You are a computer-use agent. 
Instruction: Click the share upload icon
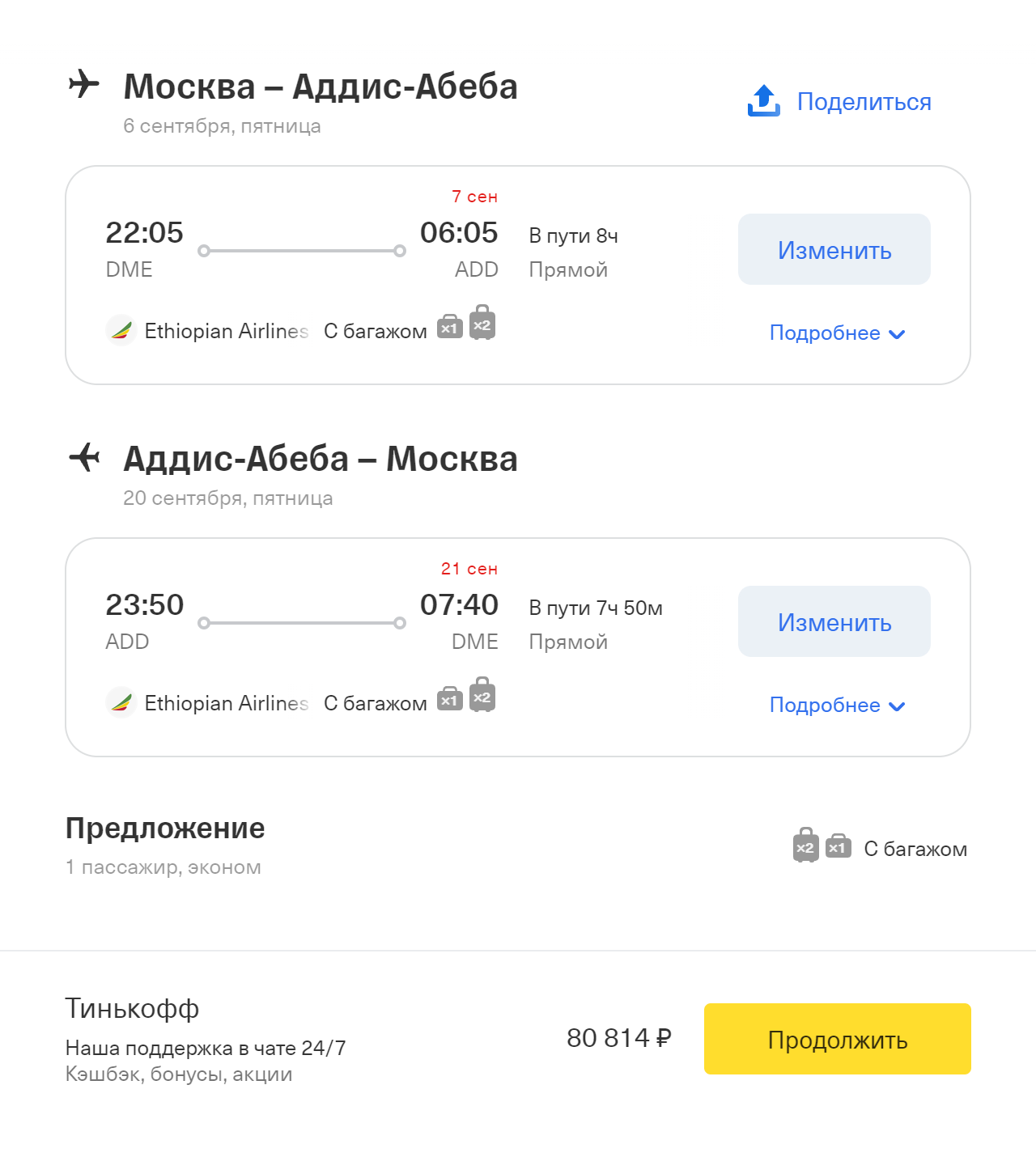click(763, 100)
